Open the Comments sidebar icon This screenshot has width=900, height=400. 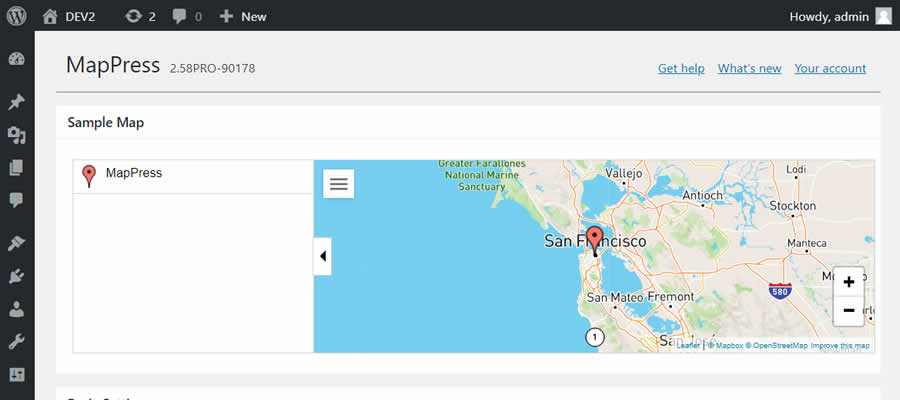point(17,200)
